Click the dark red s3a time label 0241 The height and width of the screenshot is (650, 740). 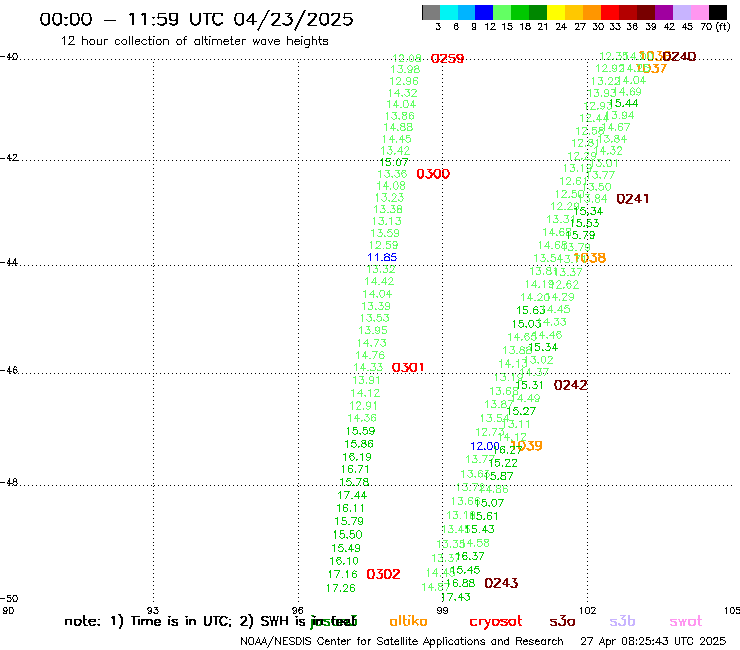click(x=633, y=199)
